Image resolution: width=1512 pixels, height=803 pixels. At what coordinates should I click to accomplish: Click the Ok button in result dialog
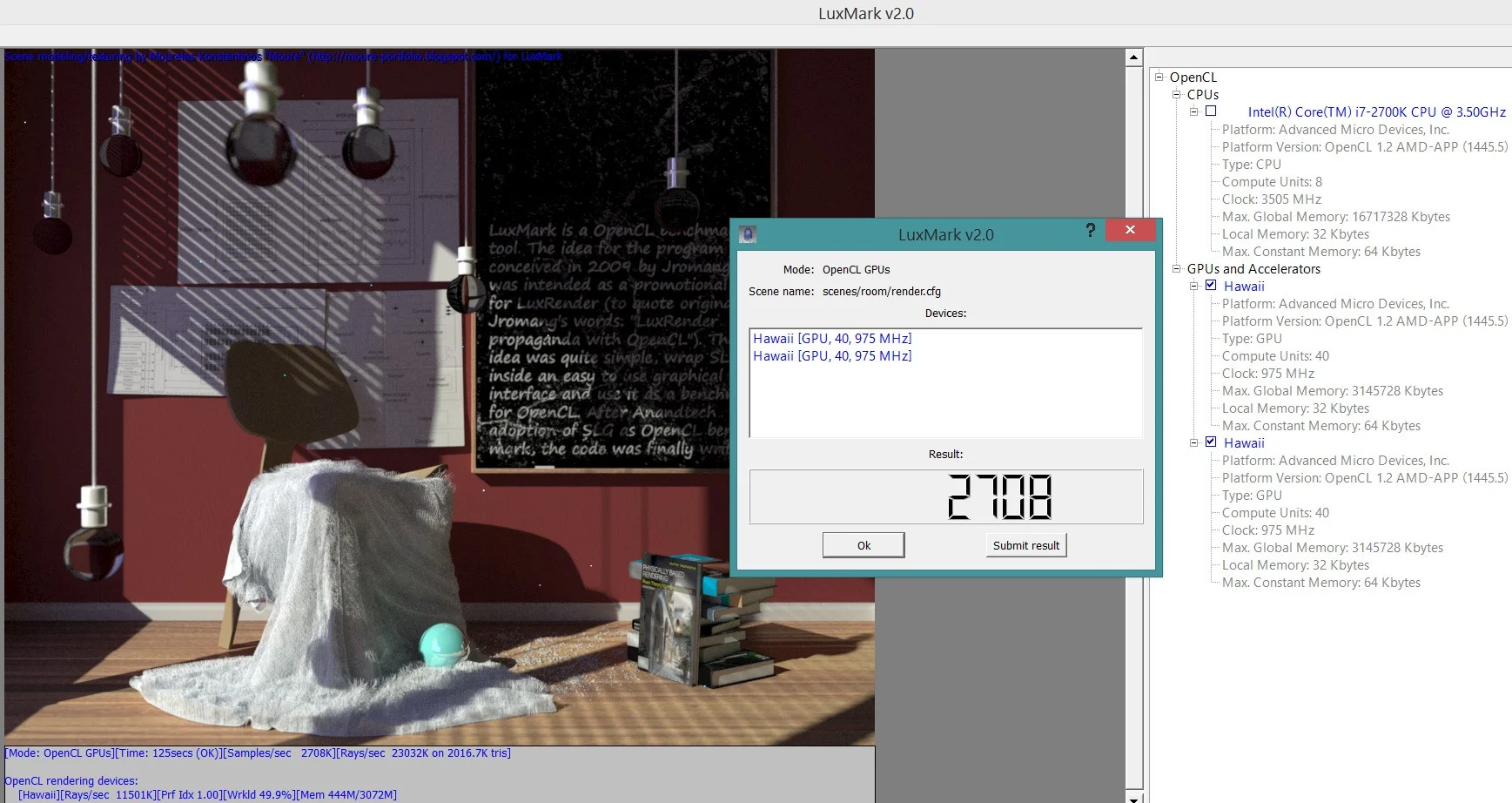click(x=864, y=545)
